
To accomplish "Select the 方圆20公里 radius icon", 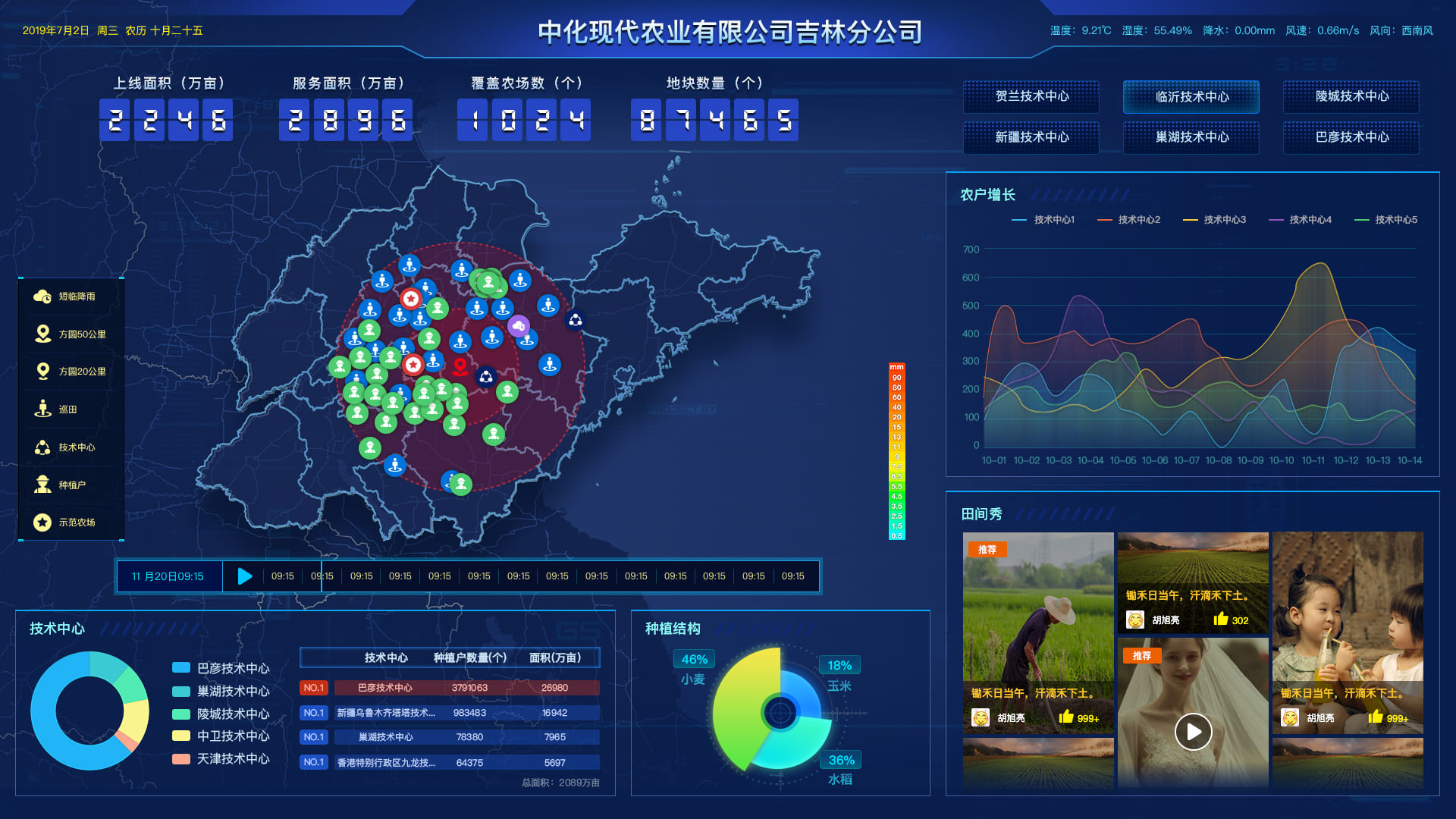I will click(x=42, y=372).
